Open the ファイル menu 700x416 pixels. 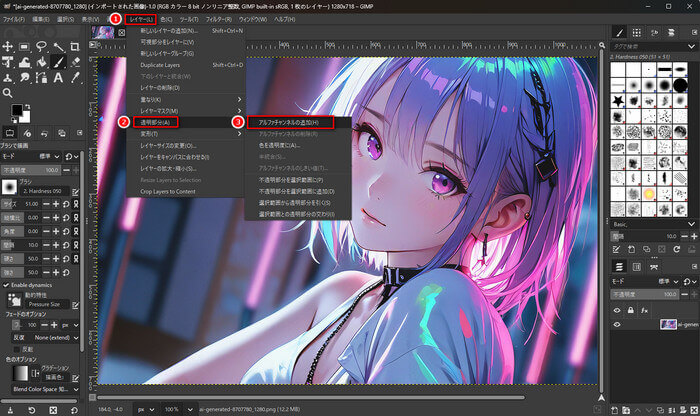point(14,19)
